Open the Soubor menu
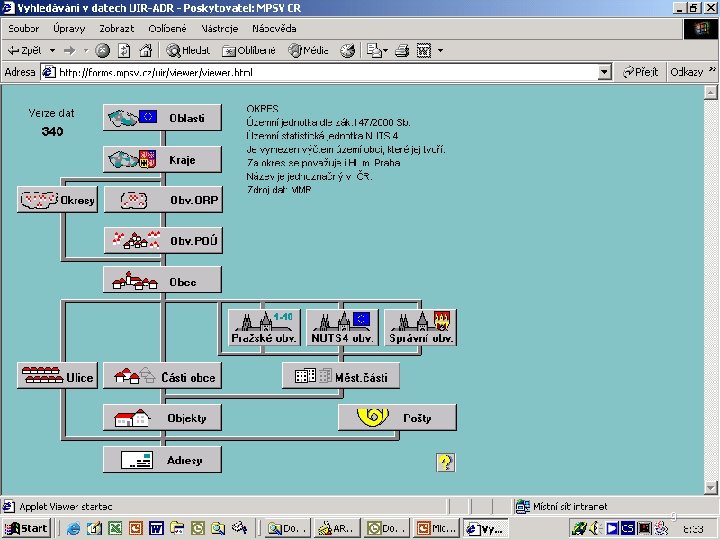This screenshot has width=720, height=540. point(23,28)
